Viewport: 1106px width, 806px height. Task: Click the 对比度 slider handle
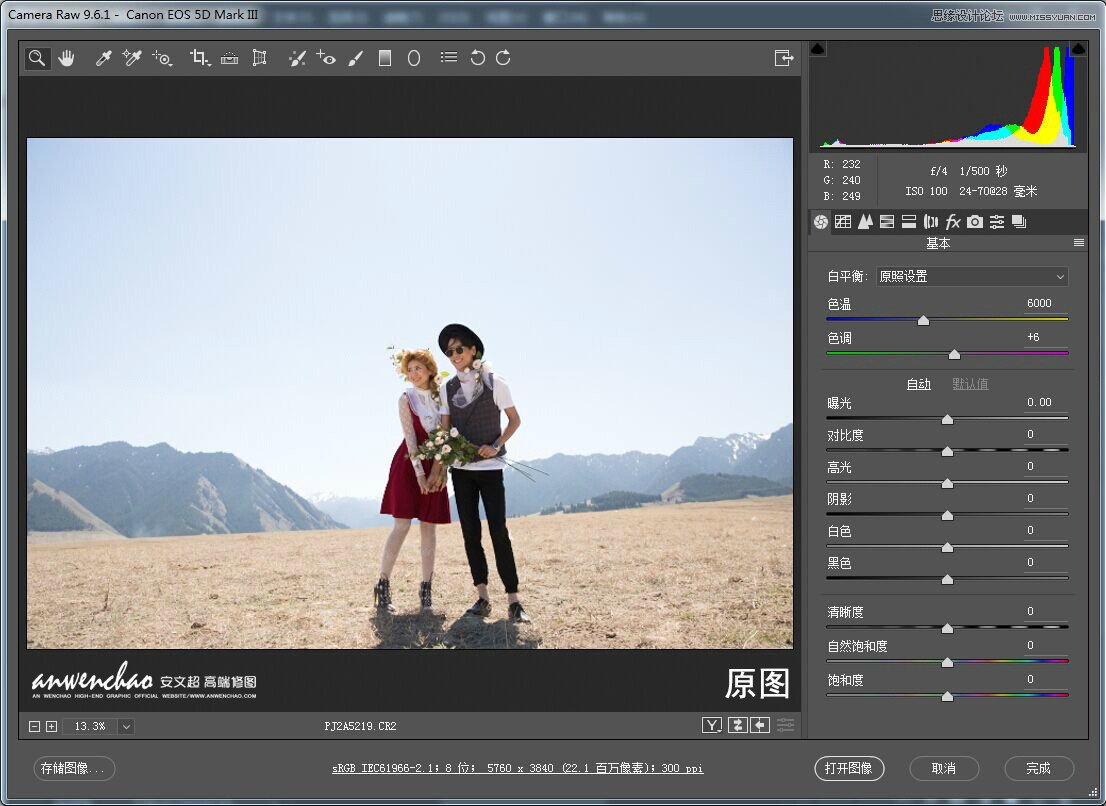pyautogui.click(x=947, y=451)
